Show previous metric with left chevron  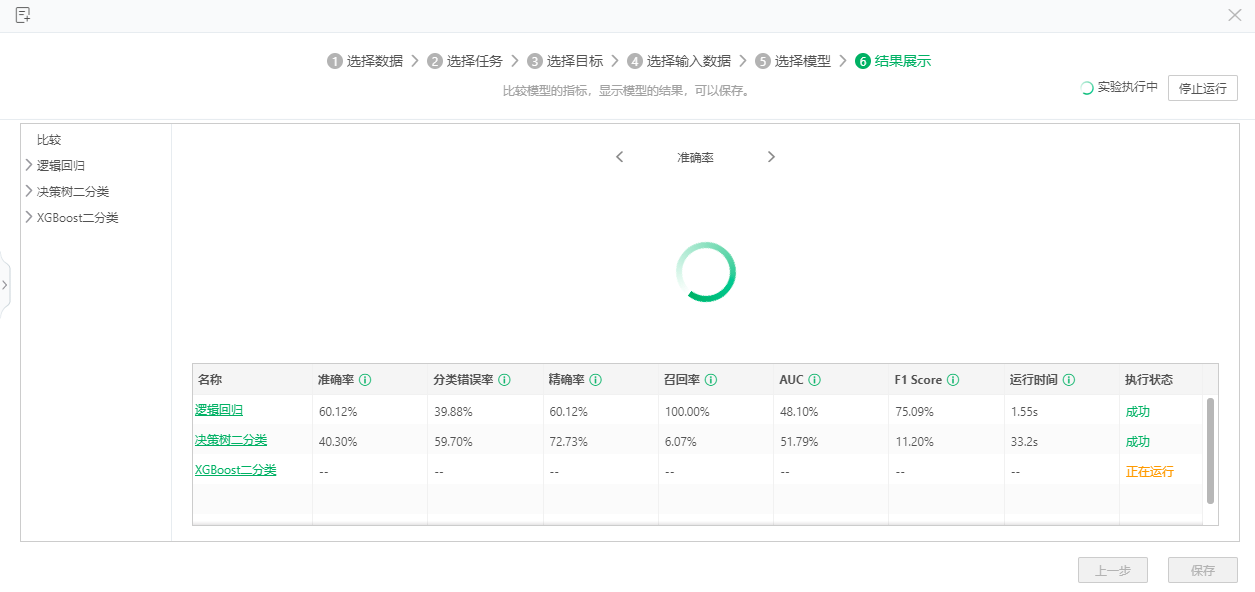coord(620,157)
